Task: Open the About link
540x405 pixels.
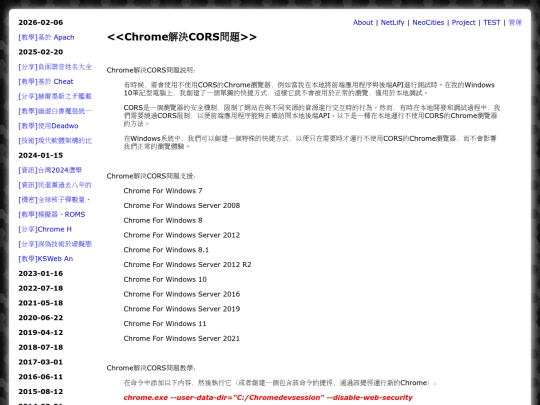Action: [x=363, y=22]
